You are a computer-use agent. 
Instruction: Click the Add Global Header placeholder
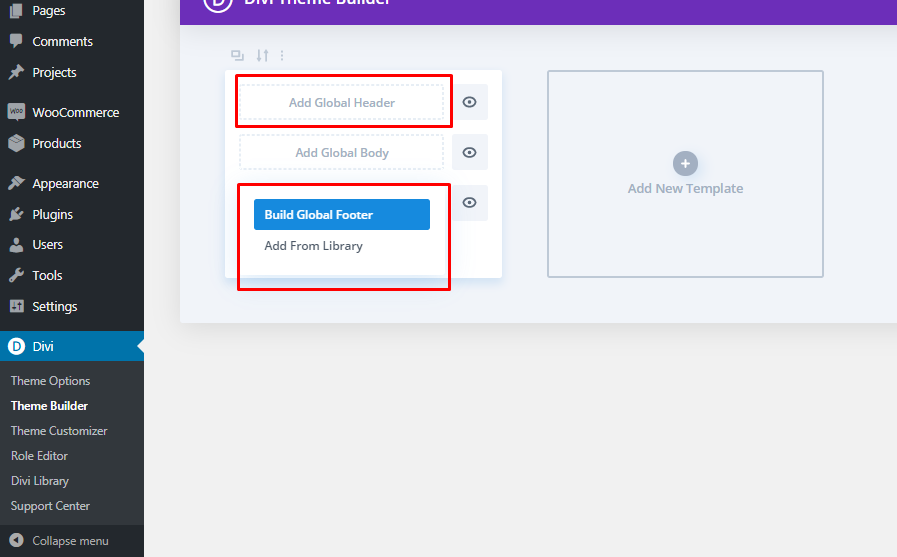[x=341, y=102]
